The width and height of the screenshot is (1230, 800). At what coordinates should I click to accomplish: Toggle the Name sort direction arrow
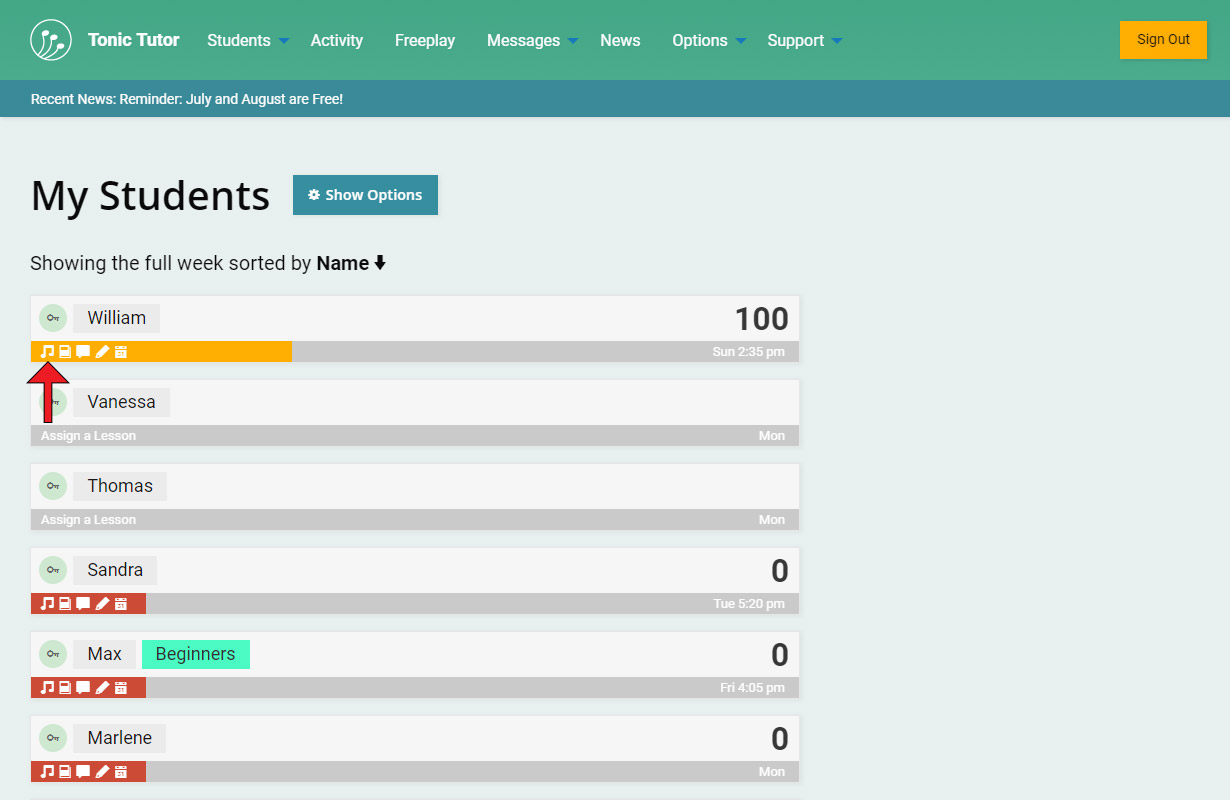click(380, 264)
